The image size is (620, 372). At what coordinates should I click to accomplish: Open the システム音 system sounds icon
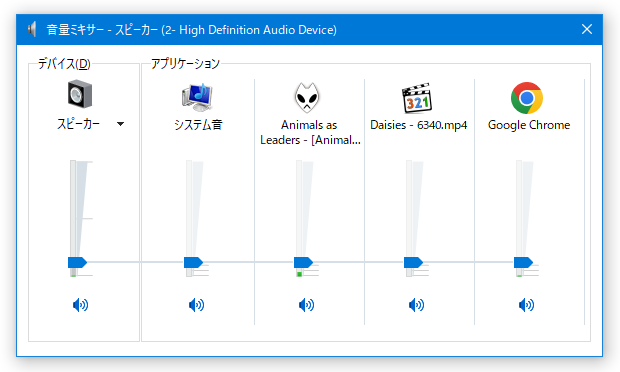tap(197, 97)
